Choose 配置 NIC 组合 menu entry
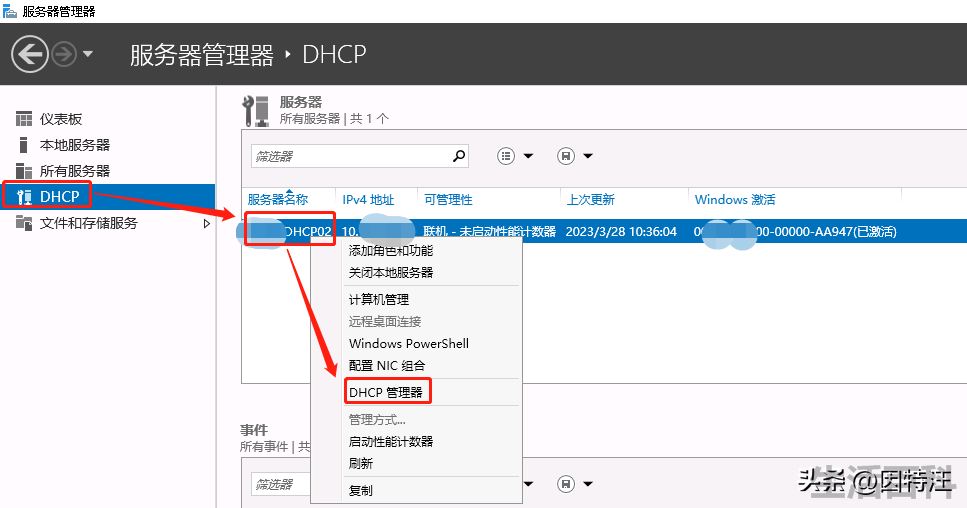 pyautogui.click(x=387, y=365)
